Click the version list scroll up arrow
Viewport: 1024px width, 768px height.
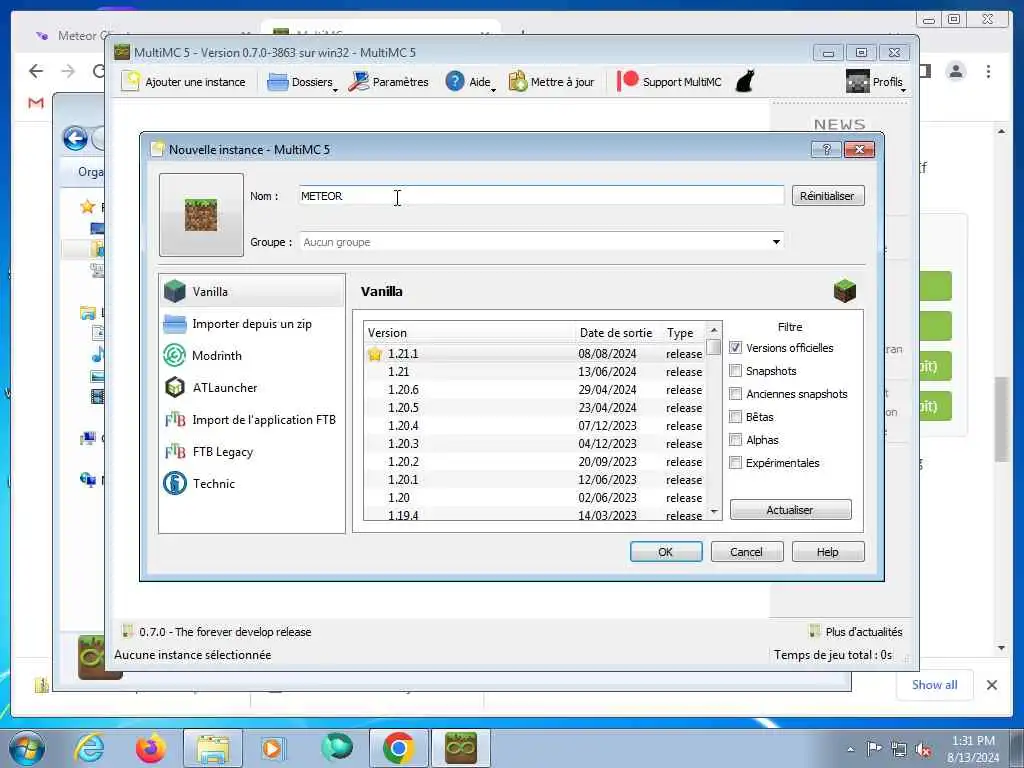(x=714, y=330)
